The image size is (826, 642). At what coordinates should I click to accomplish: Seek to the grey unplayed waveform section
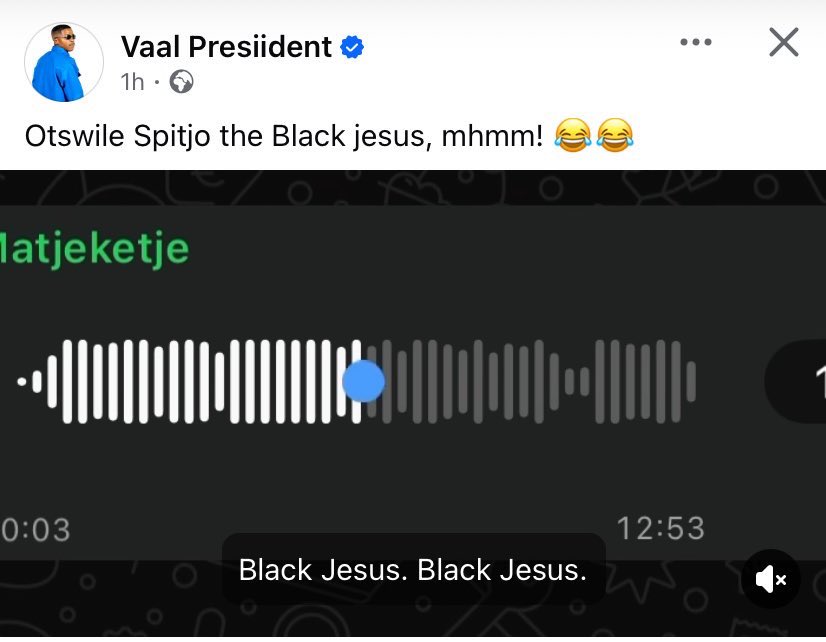click(532, 382)
